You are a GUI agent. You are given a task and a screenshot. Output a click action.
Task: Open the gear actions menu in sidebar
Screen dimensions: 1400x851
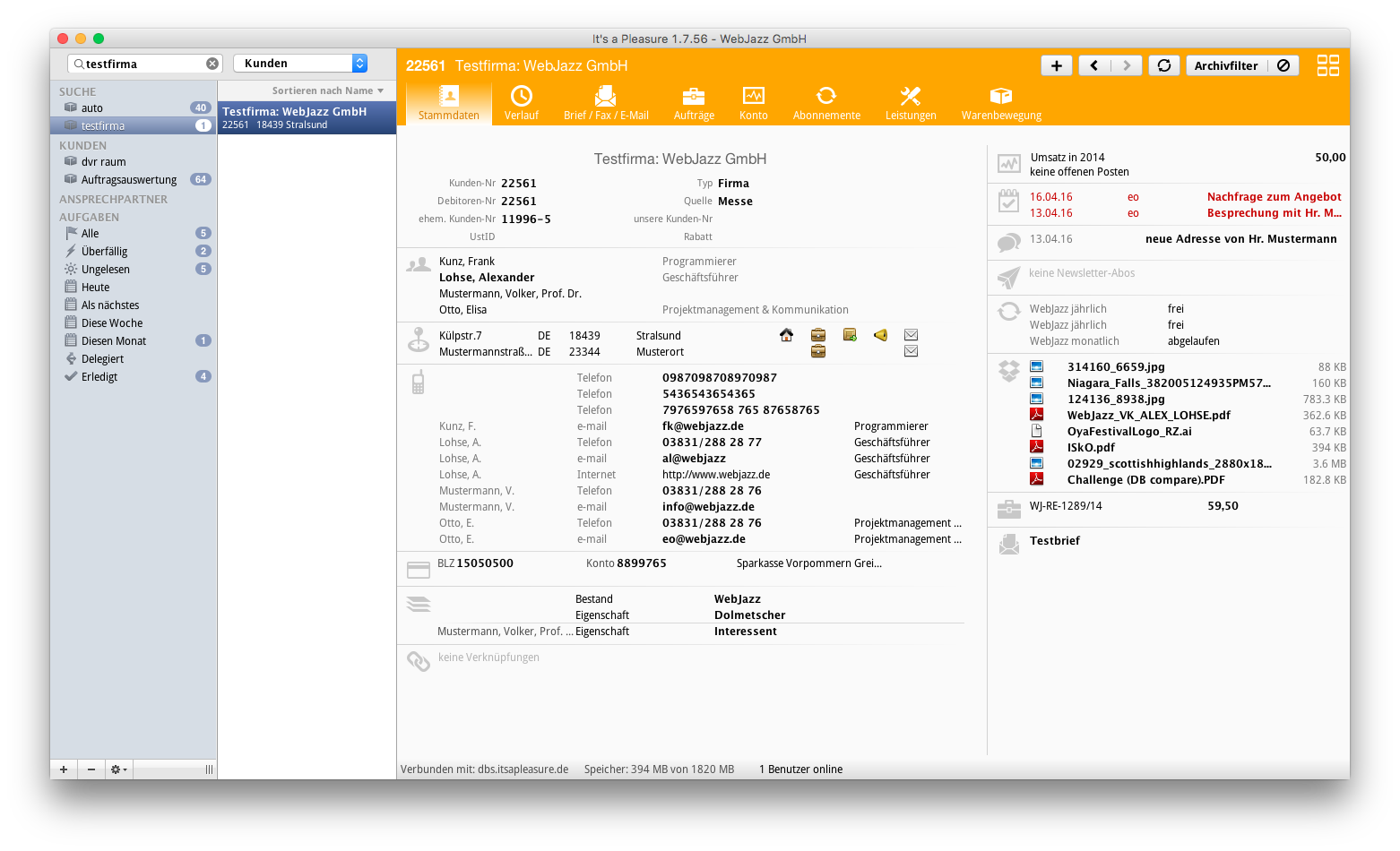click(118, 769)
